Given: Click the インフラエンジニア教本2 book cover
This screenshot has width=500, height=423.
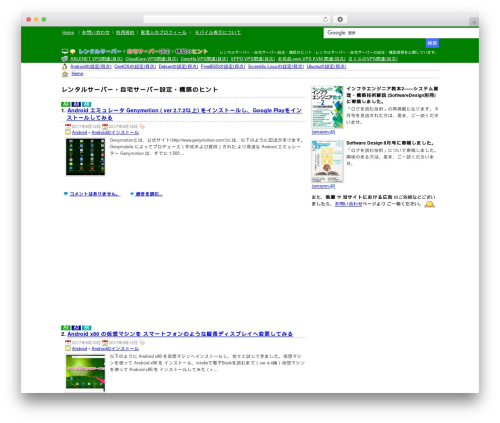Looking at the screenshot, I should (x=327, y=107).
